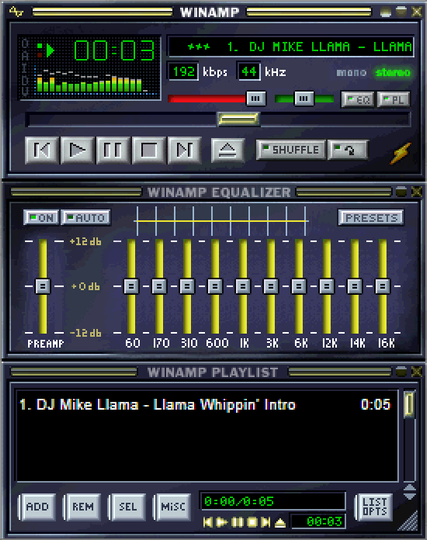
Task: Toggle the PL playlist window button
Action: (x=393, y=100)
